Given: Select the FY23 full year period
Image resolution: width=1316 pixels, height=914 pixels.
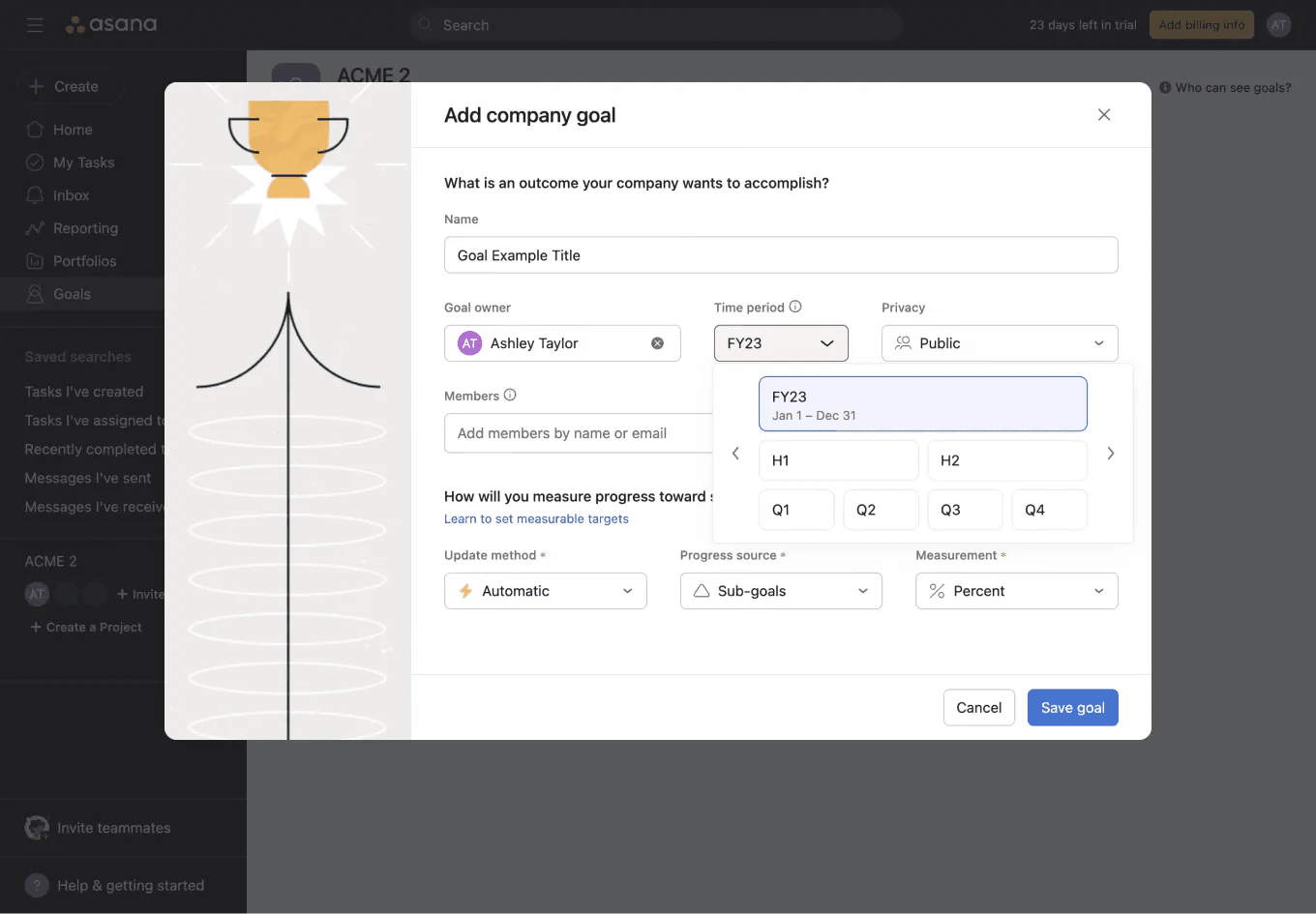Looking at the screenshot, I should pos(922,404).
